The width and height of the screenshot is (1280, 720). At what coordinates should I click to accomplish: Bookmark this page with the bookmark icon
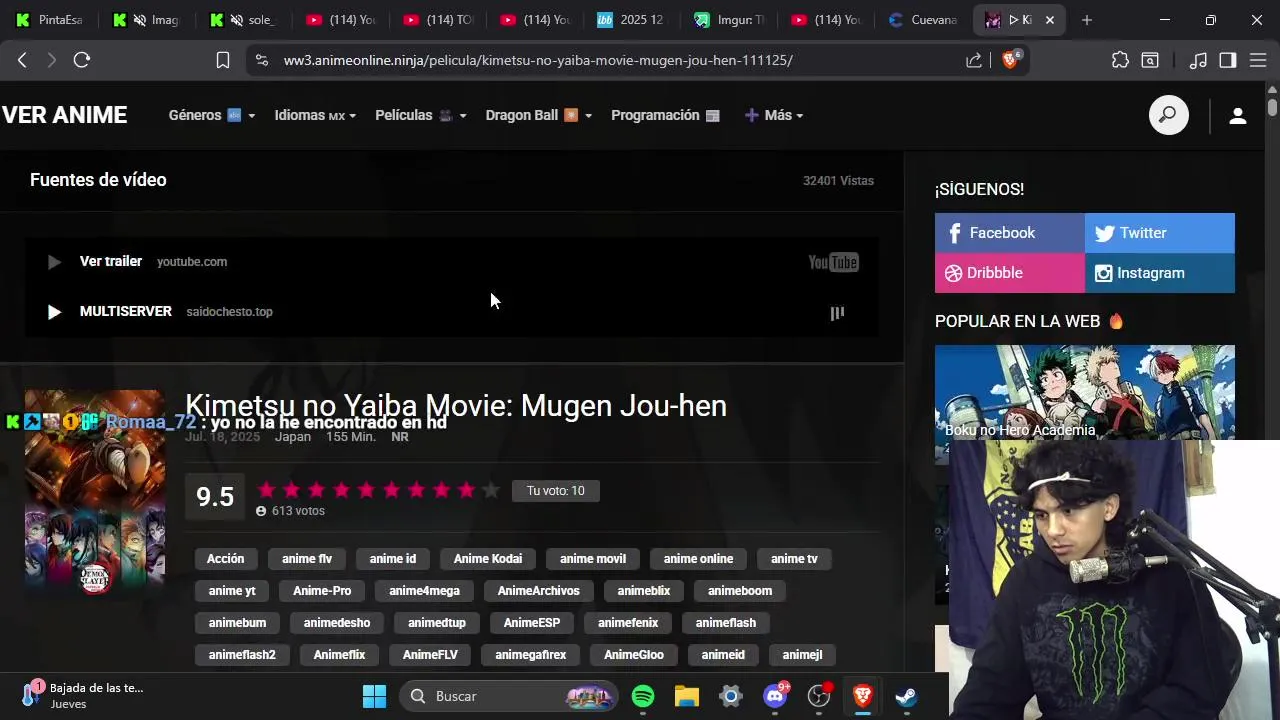223,60
